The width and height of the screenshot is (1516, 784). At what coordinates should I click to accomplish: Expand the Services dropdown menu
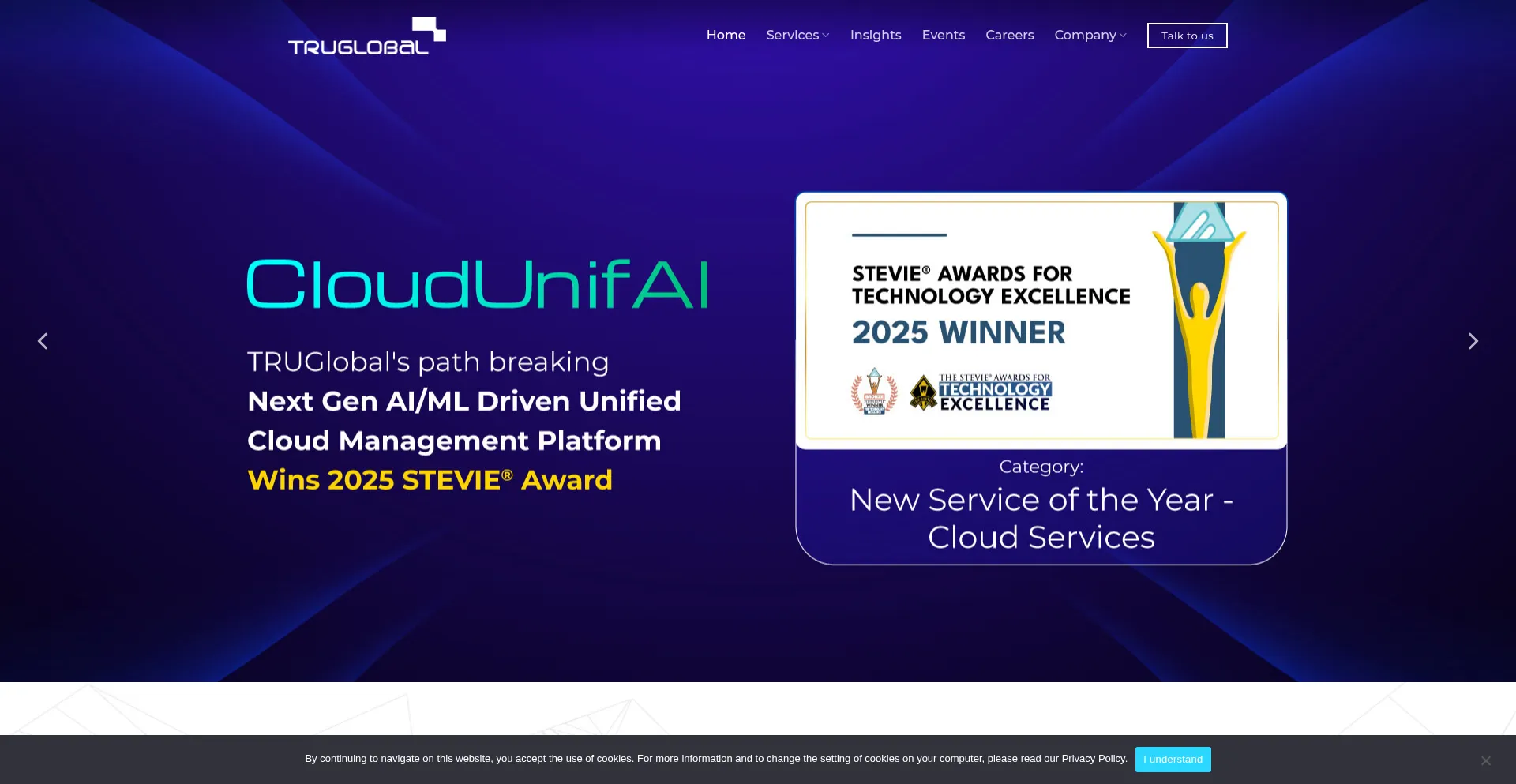[797, 36]
